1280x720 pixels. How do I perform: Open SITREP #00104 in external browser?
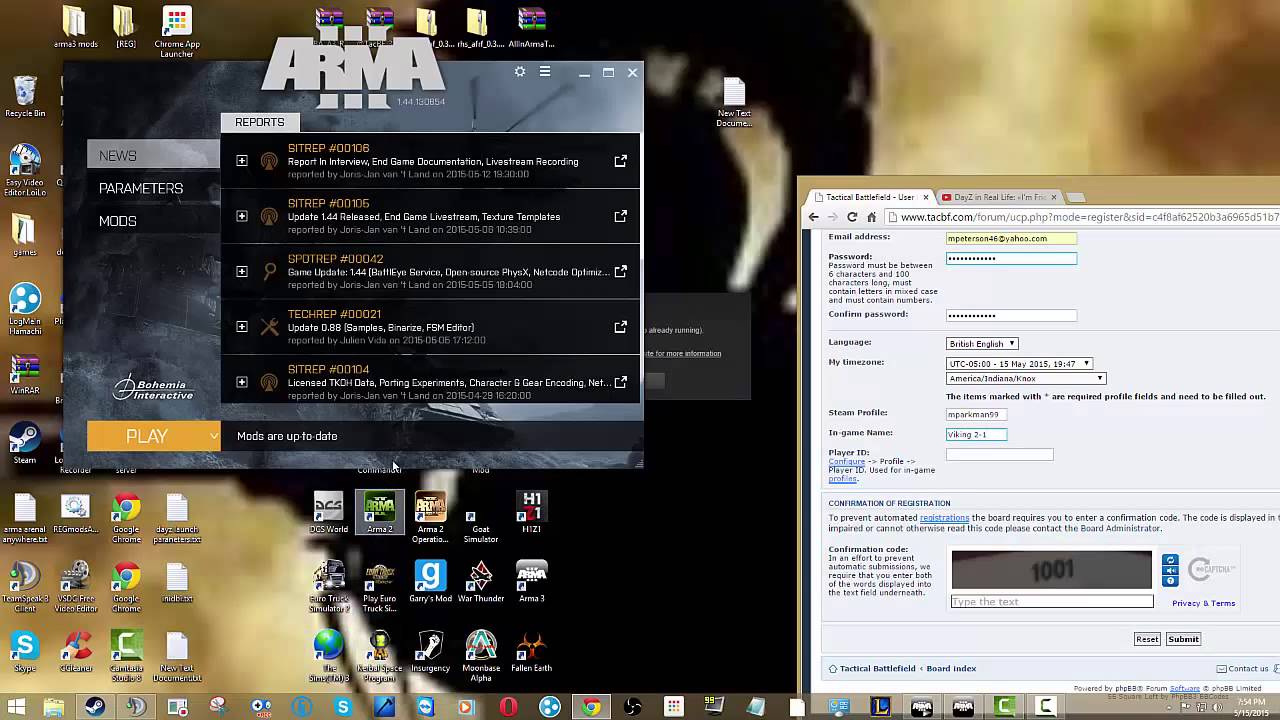click(x=620, y=382)
